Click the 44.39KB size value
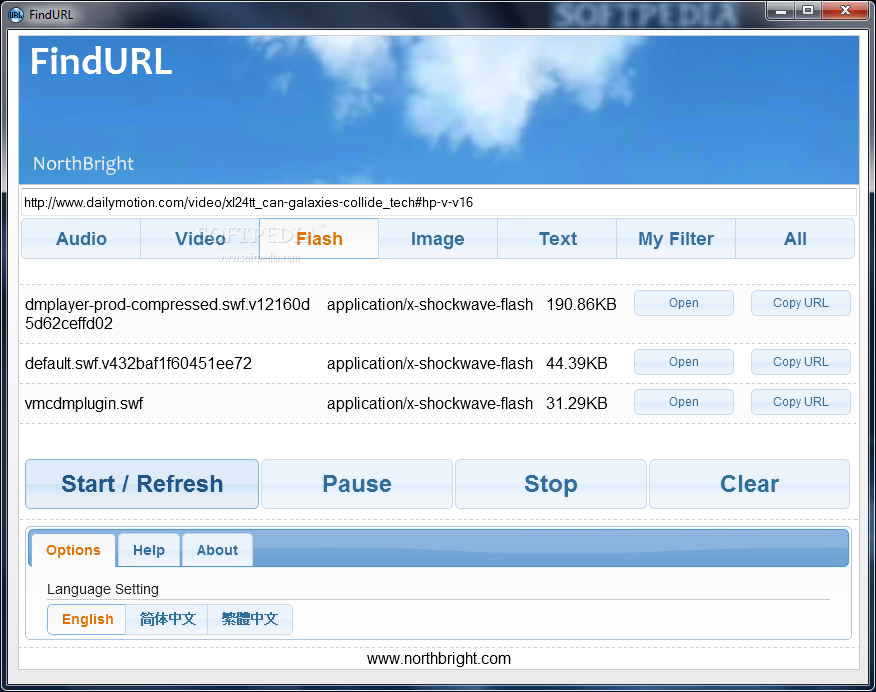 coord(577,364)
